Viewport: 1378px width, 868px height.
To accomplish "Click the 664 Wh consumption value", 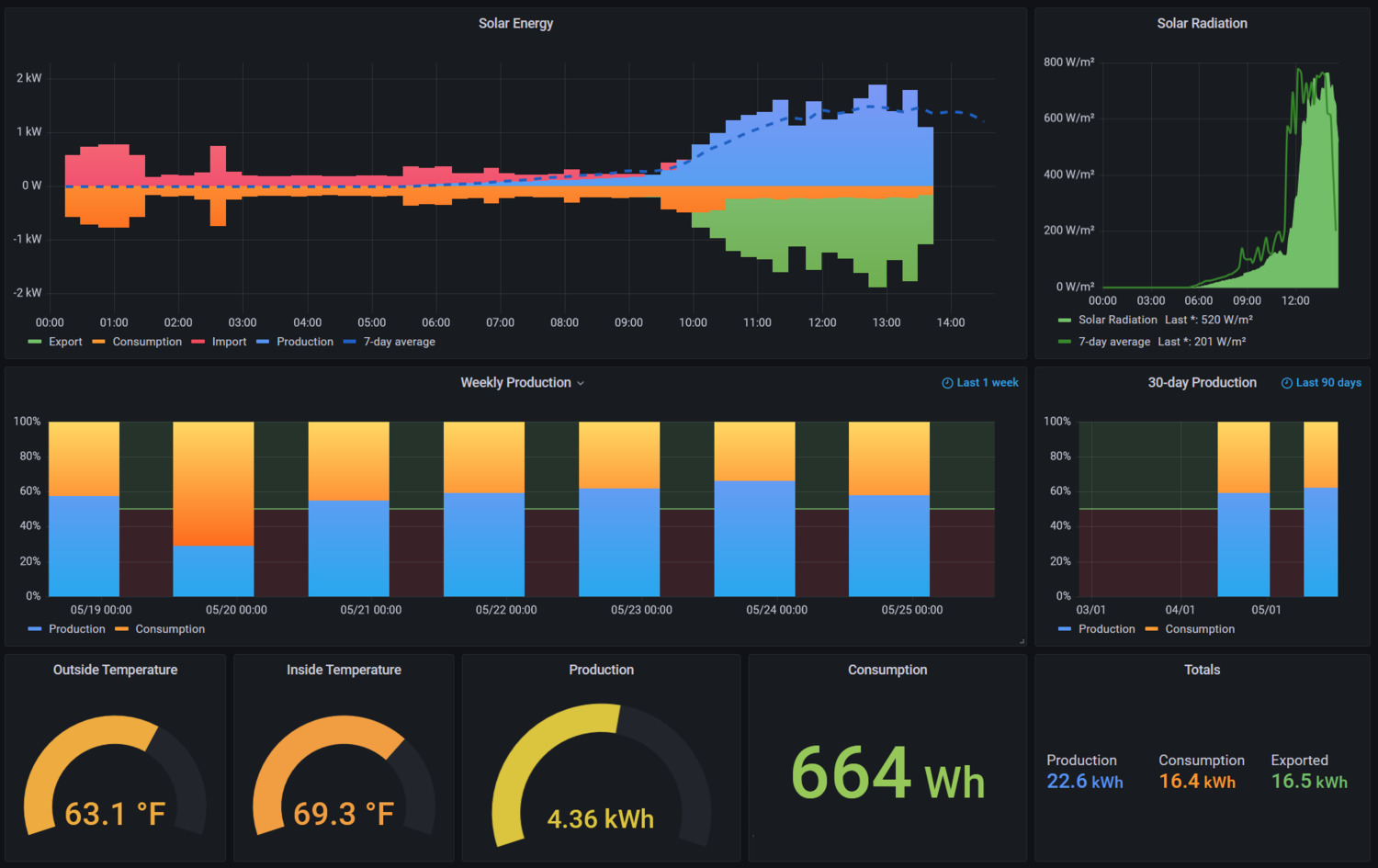I will point(887,773).
